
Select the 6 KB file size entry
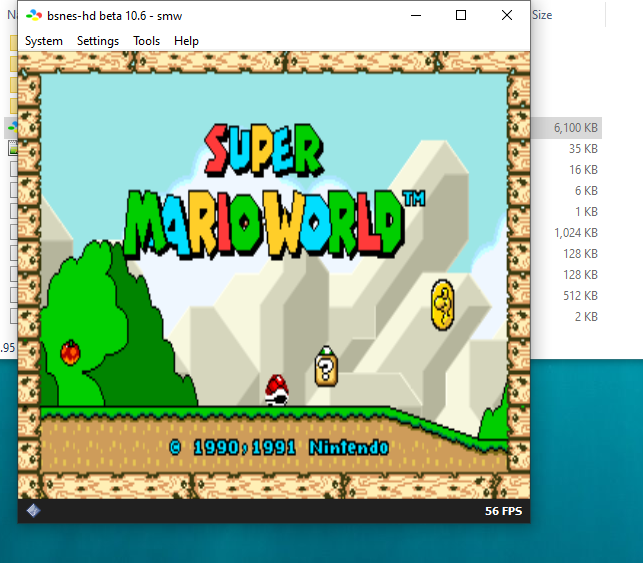(x=586, y=191)
